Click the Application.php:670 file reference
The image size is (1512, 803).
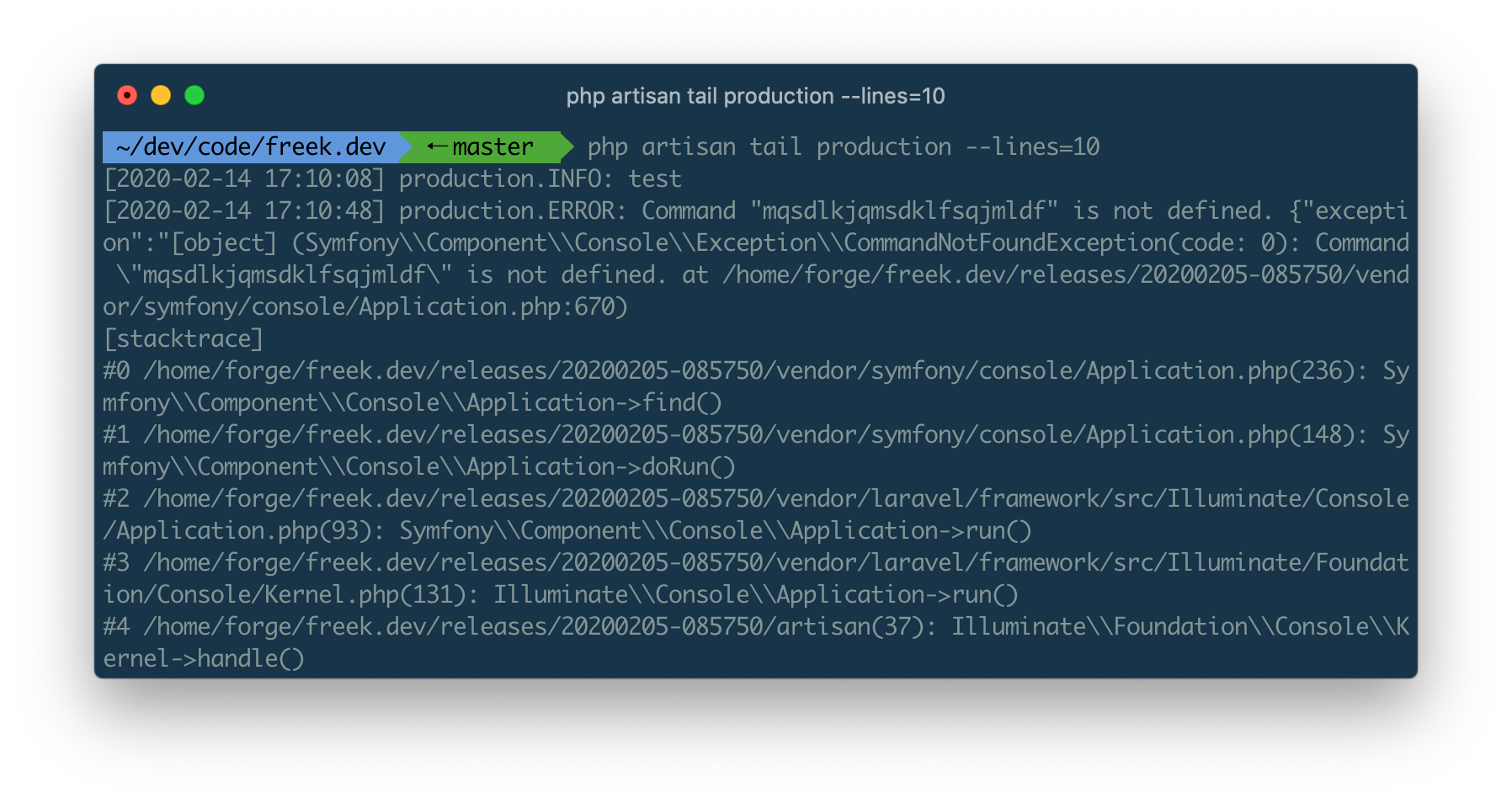(x=493, y=306)
